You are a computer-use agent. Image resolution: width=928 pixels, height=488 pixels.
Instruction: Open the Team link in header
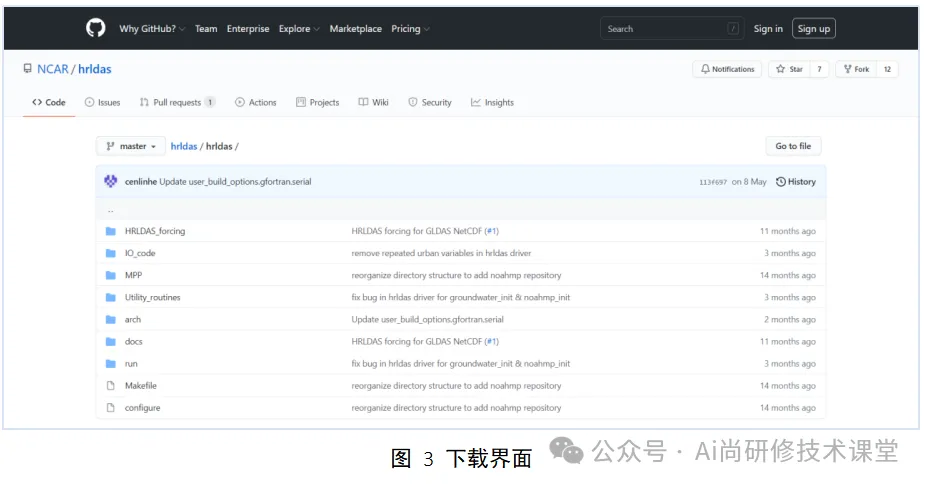pos(206,28)
